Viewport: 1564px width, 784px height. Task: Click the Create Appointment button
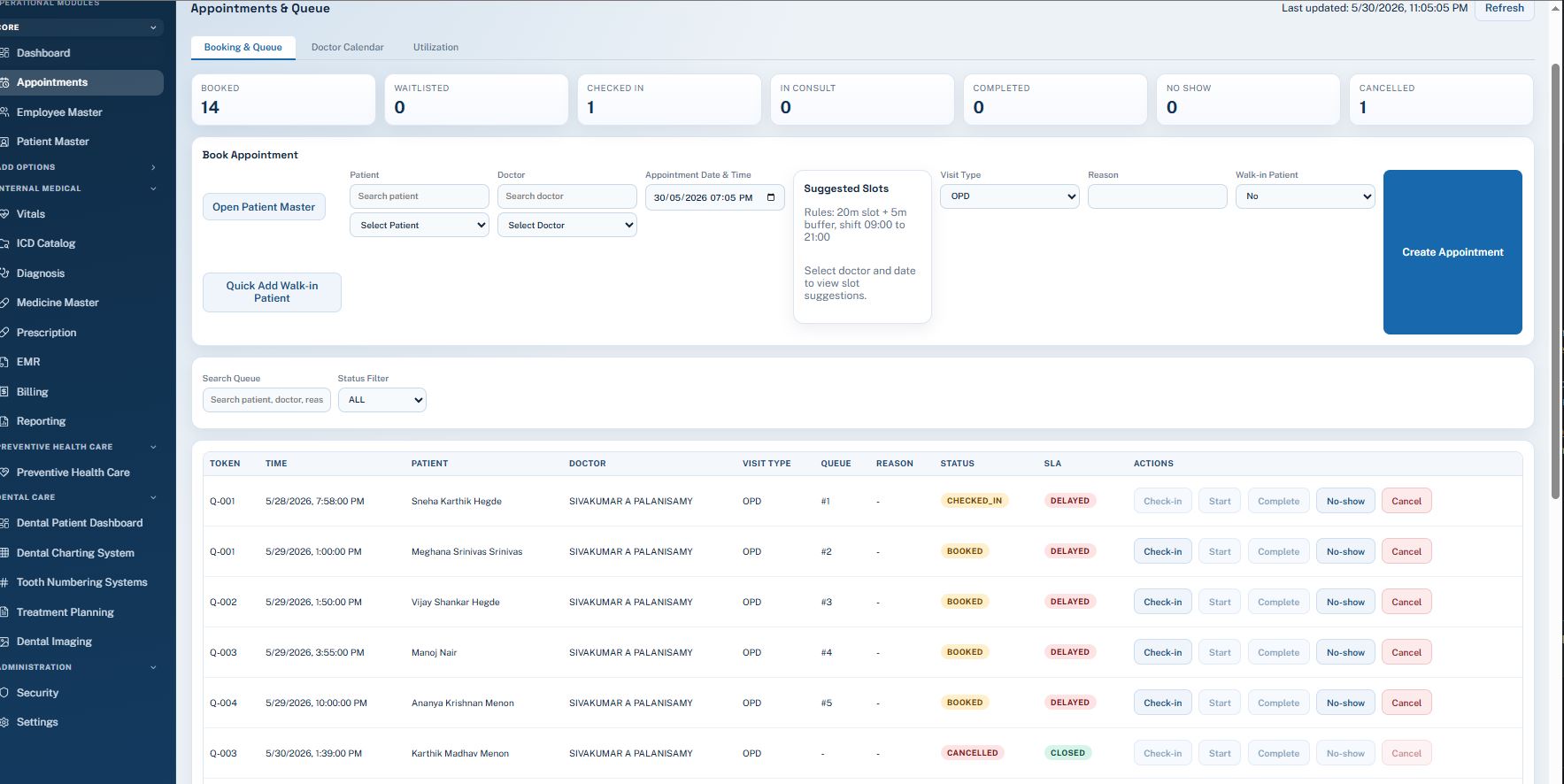tap(1452, 252)
